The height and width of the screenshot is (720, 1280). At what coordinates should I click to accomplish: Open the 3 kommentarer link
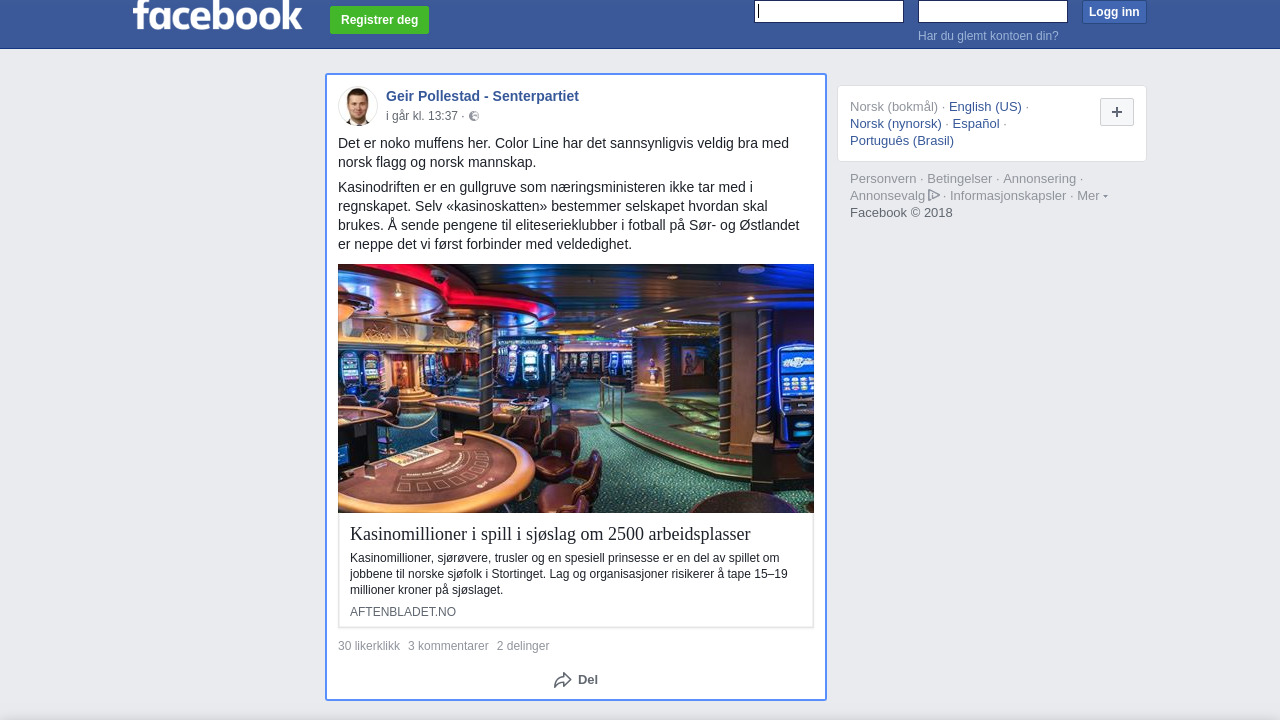coord(448,646)
